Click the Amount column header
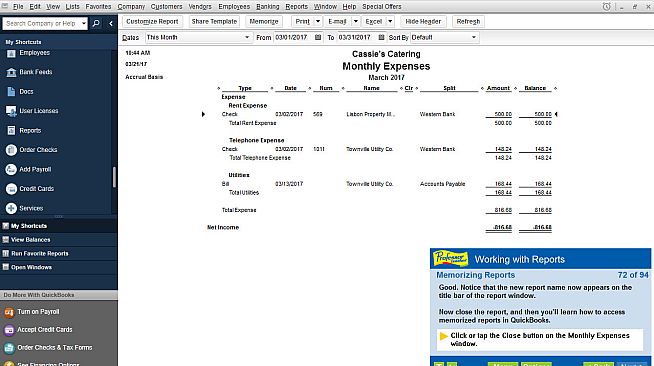Image resolution: width=654 pixels, height=366 pixels. pyautogui.click(x=498, y=88)
